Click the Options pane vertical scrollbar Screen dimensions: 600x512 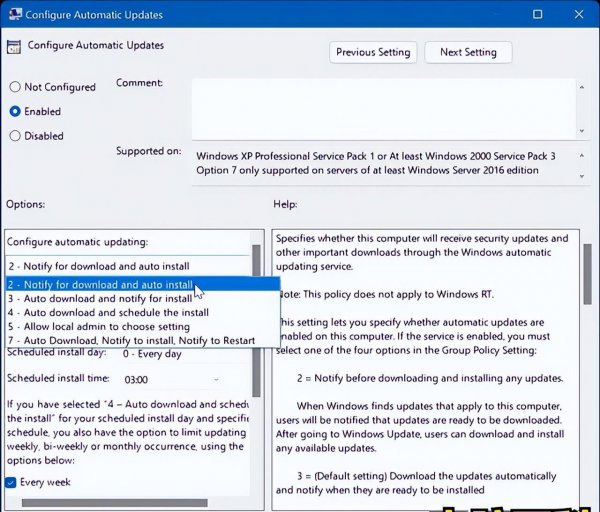click(256, 320)
